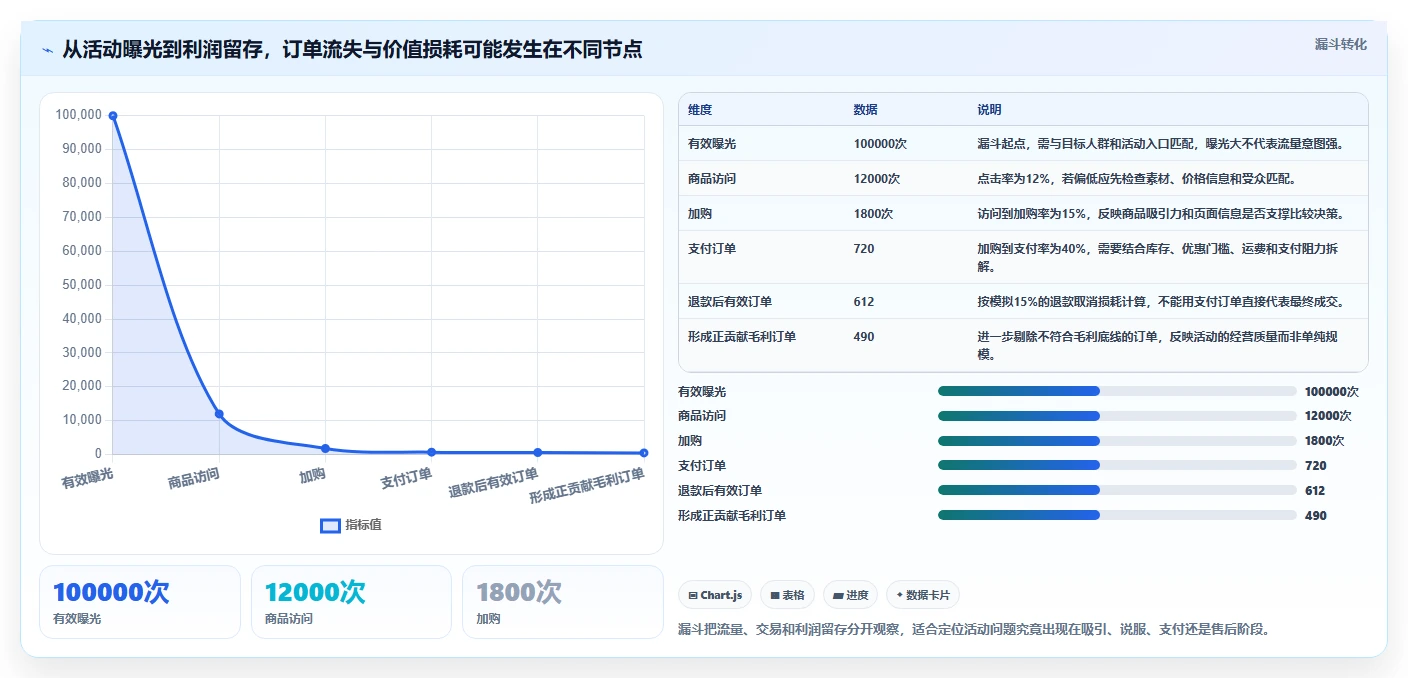Click the 商品访问 x-axis label under the chart

[193, 478]
